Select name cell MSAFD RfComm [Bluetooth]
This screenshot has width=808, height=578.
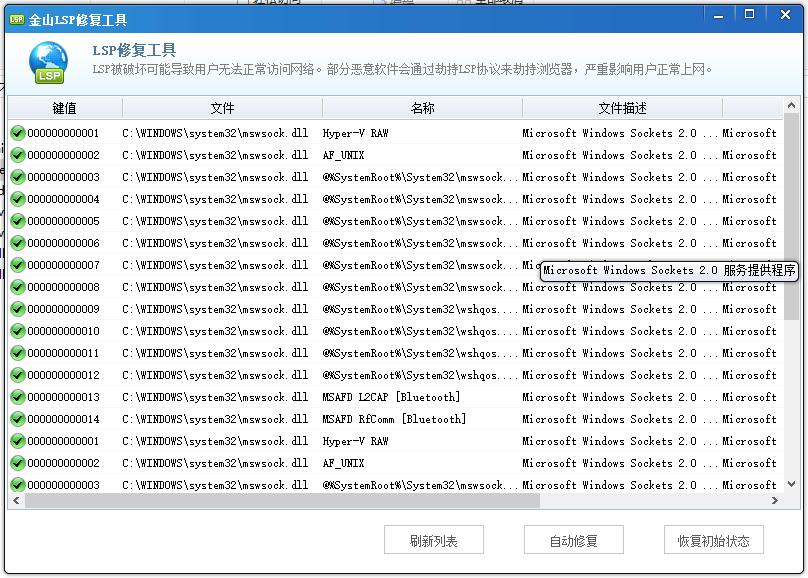coord(394,419)
